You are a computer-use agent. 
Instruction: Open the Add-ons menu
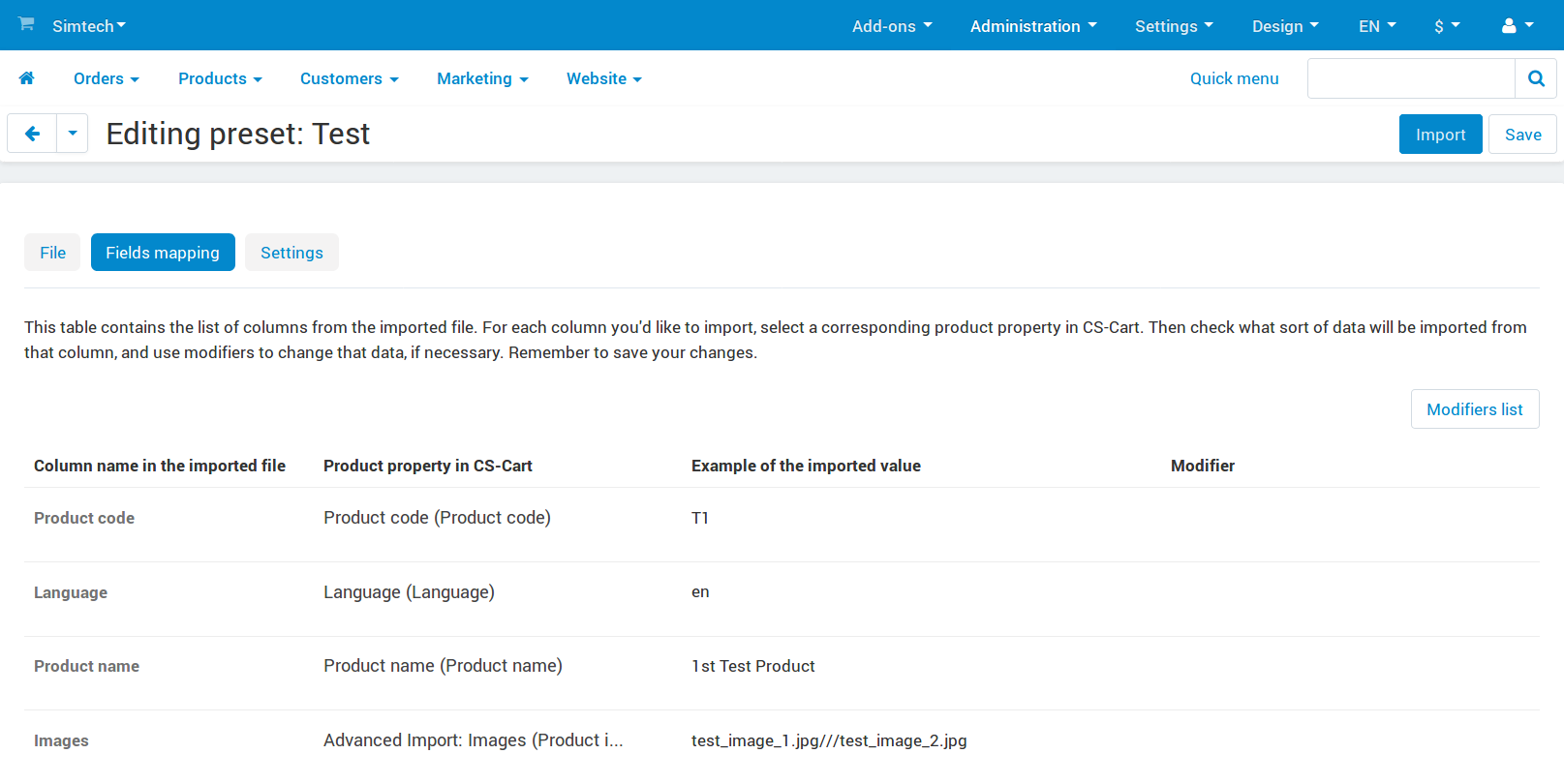(892, 26)
